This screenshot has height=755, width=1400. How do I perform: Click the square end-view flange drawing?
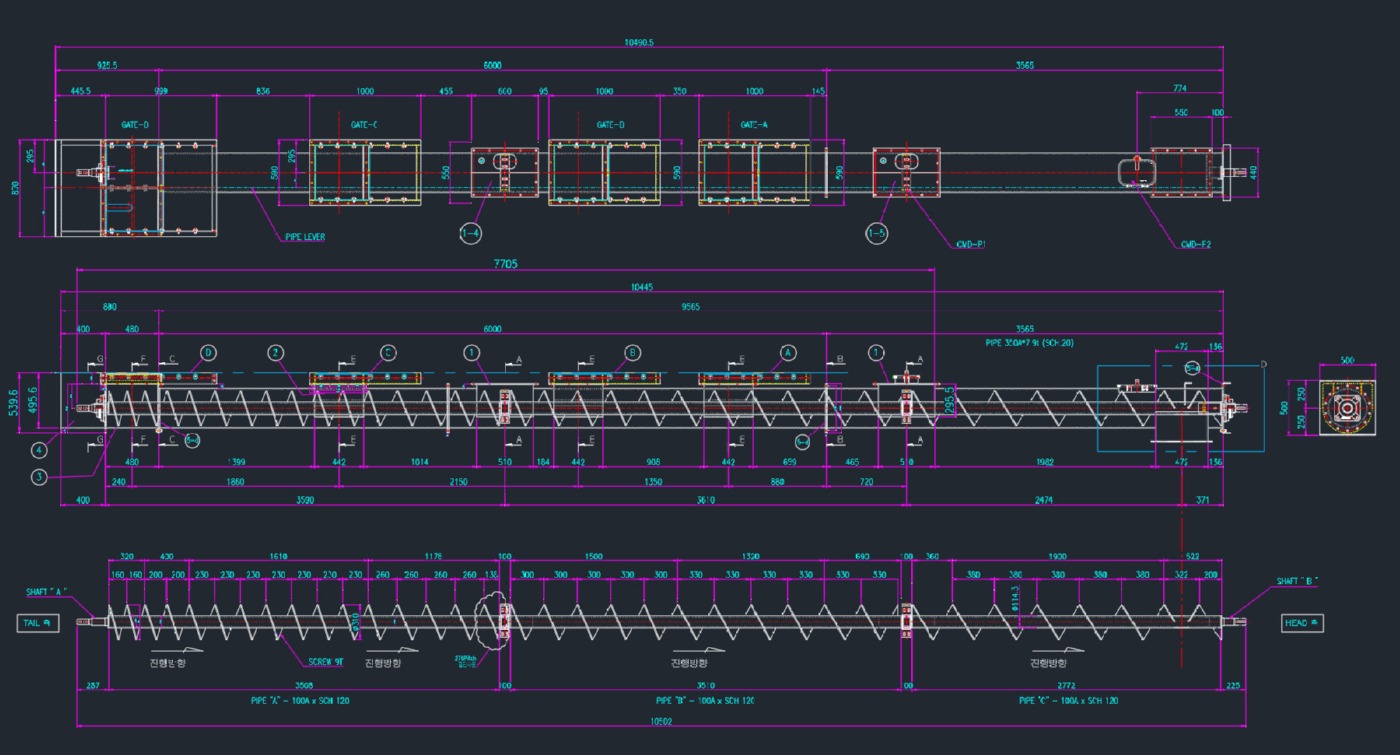click(x=1346, y=407)
